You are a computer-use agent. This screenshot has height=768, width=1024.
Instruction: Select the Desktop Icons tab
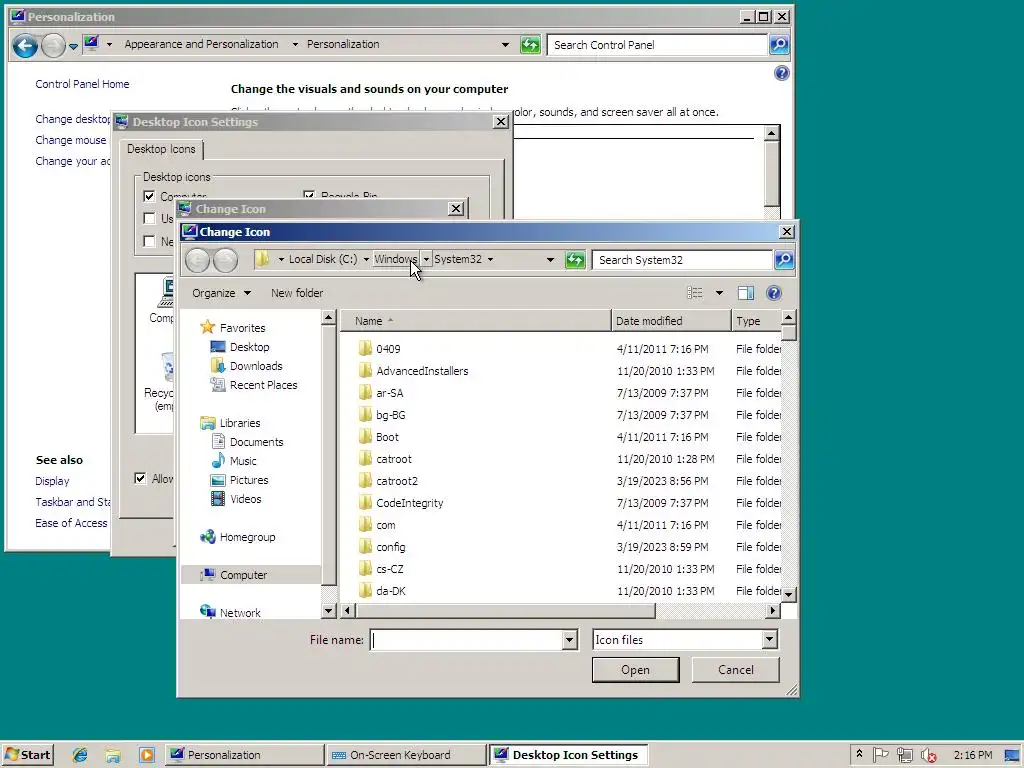161,149
